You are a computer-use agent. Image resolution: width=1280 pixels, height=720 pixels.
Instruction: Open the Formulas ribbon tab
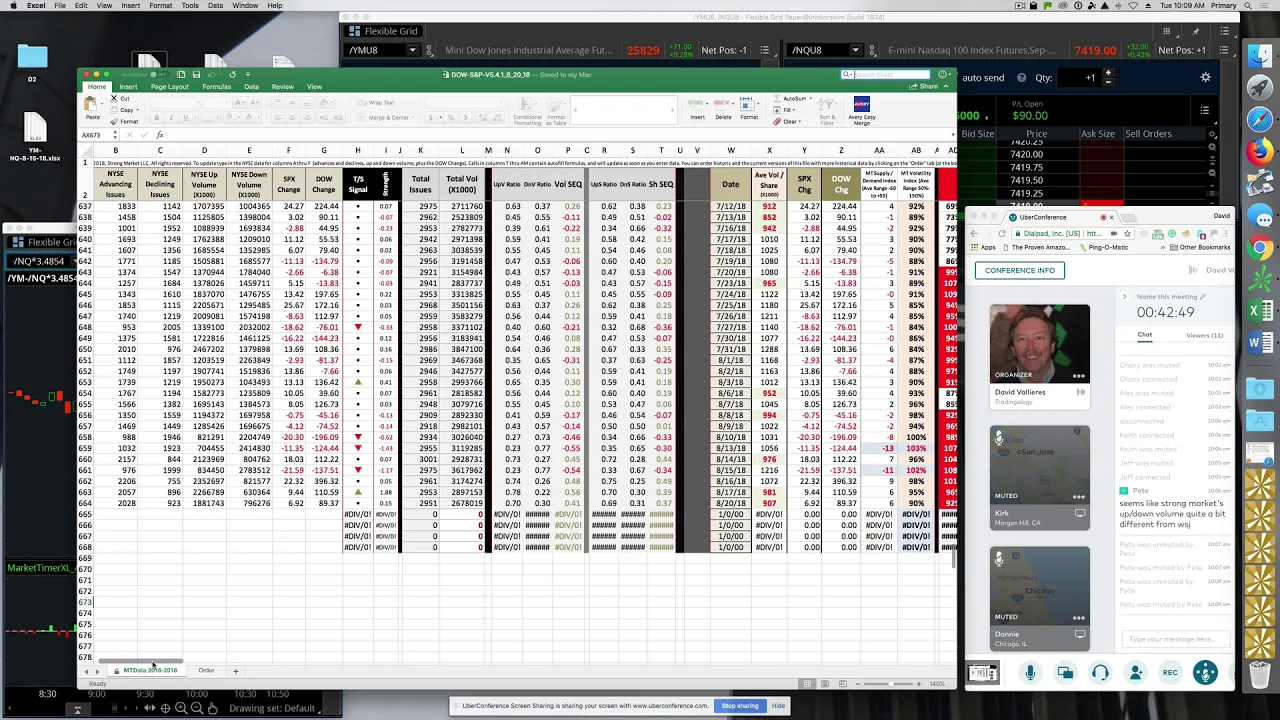(x=216, y=87)
